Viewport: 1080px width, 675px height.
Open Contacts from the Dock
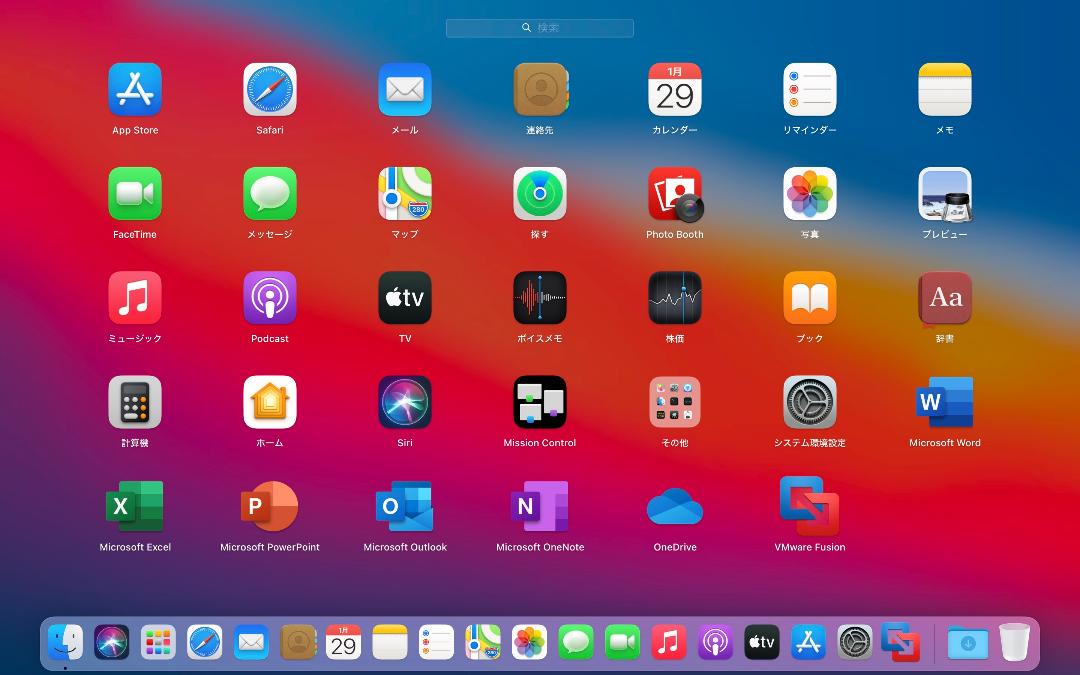[298, 643]
